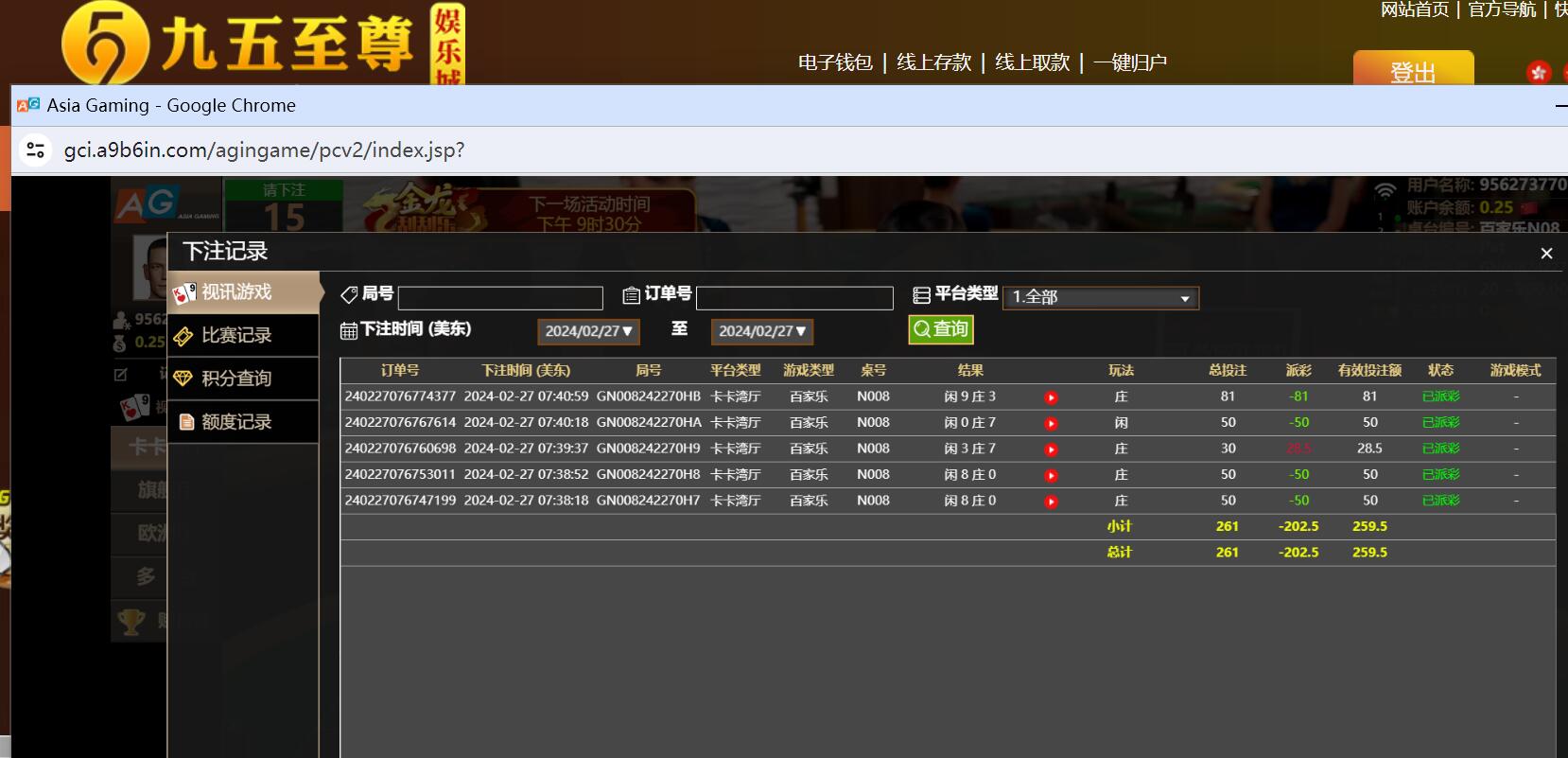This screenshot has width=1568, height=758.
Task: Click the clipboard icon beside 订单号
Action: (x=632, y=295)
